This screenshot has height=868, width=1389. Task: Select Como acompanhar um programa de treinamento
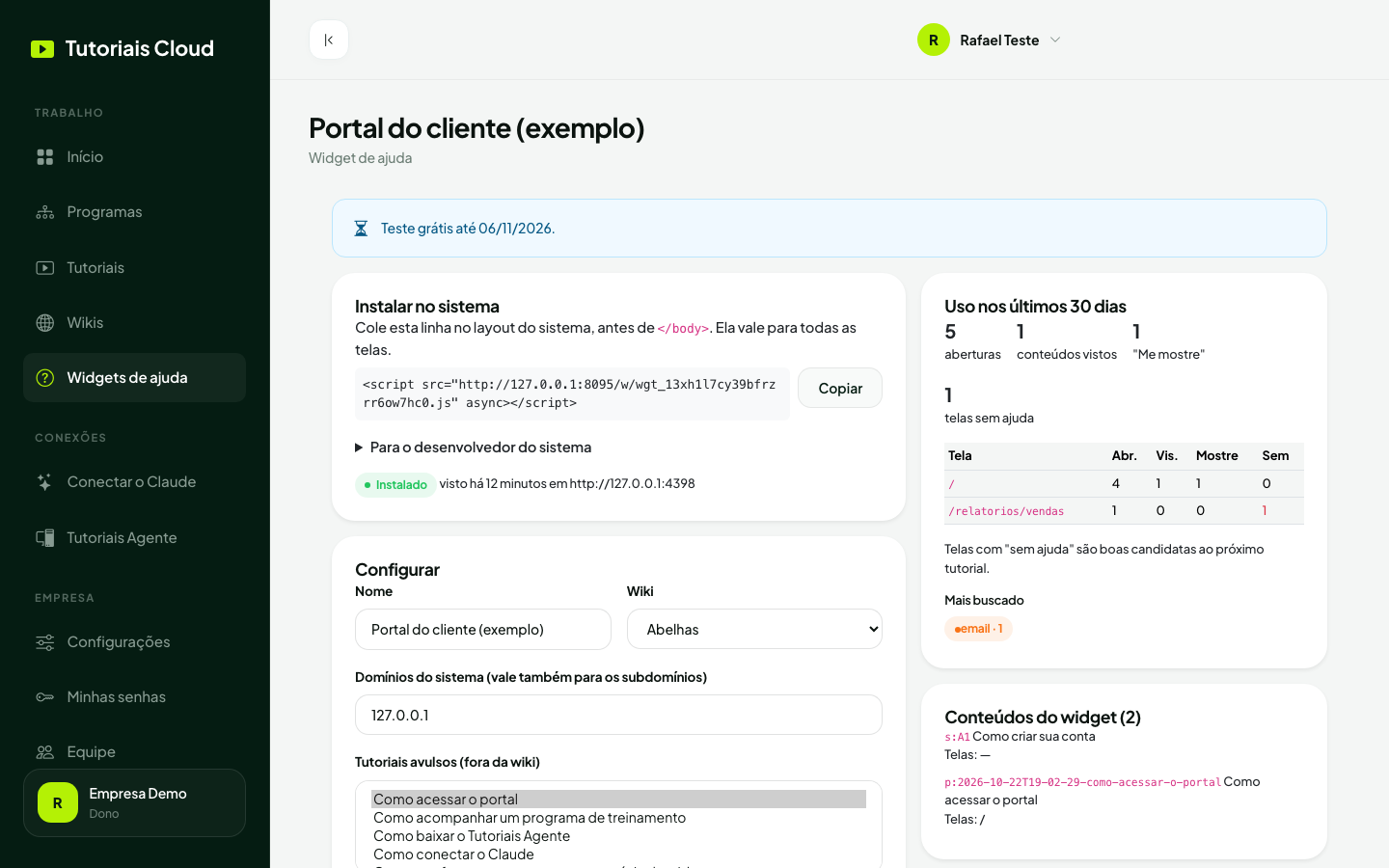[x=618, y=818]
